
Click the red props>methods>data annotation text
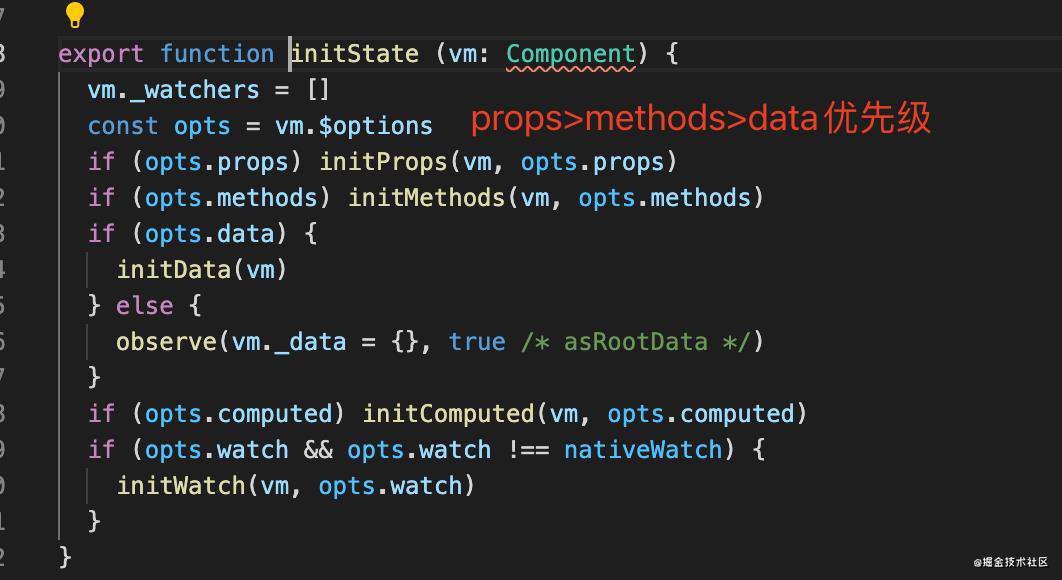click(x=700, y=119)
